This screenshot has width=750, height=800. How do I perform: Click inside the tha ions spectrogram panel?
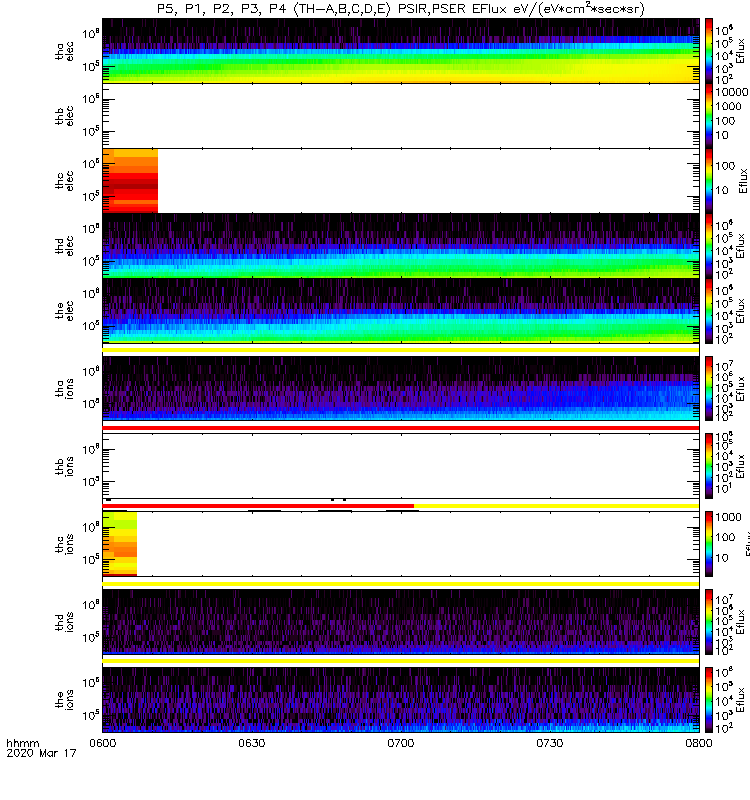click(401, 388)
